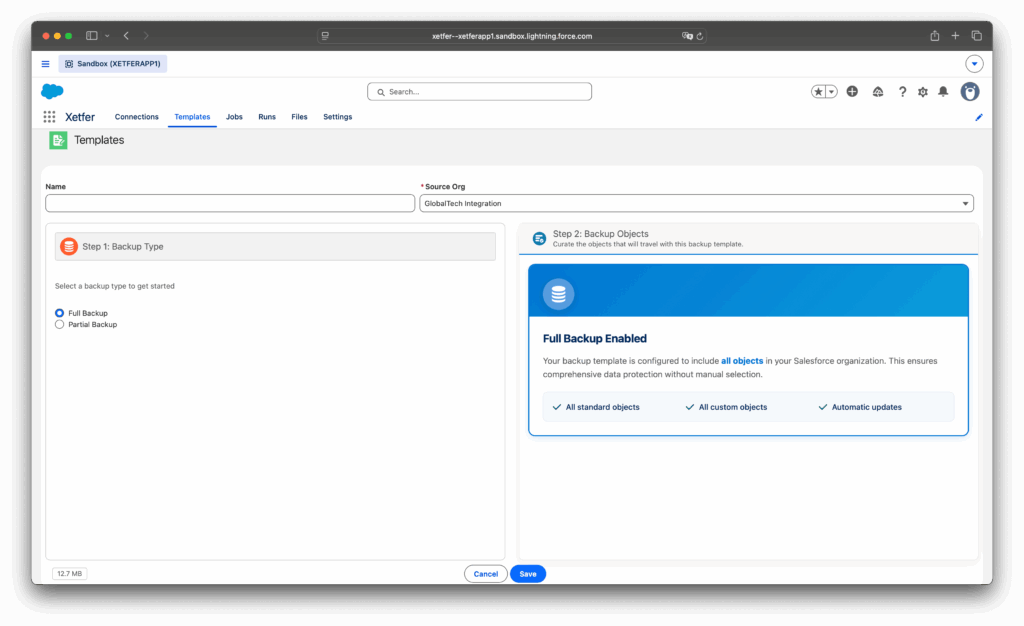
Task: Click the Sandbox (XETFERAPP1) tab label
Action: point(113,64)
